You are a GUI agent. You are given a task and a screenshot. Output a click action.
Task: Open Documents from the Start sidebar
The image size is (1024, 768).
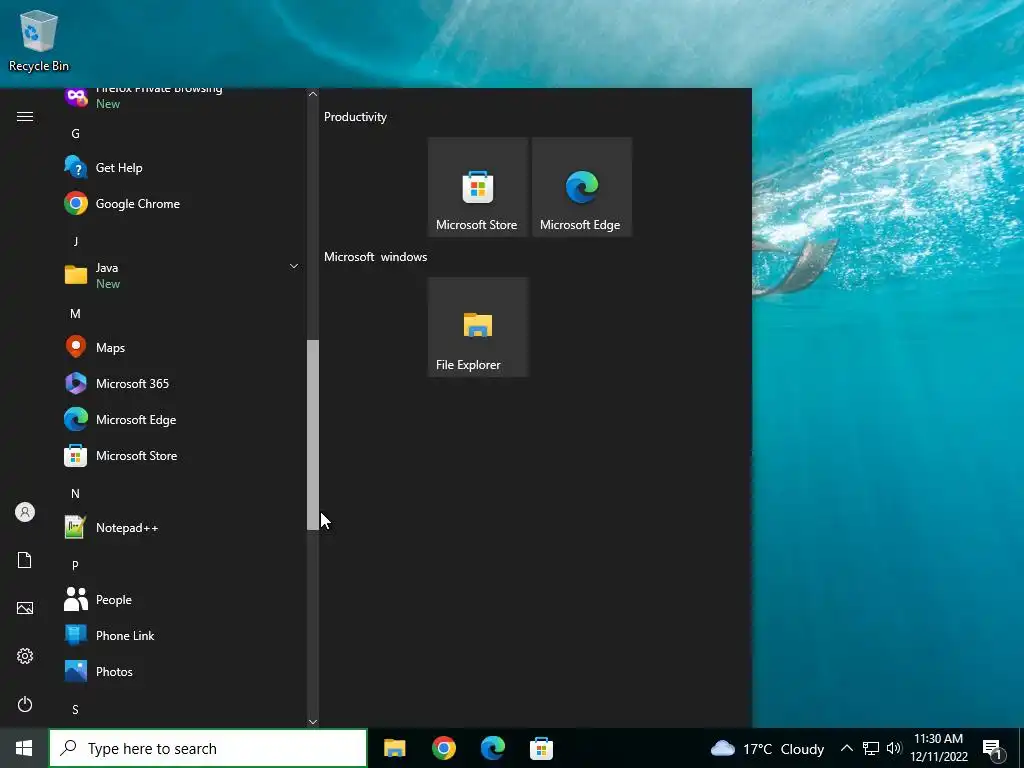click(x=25, y=560)
